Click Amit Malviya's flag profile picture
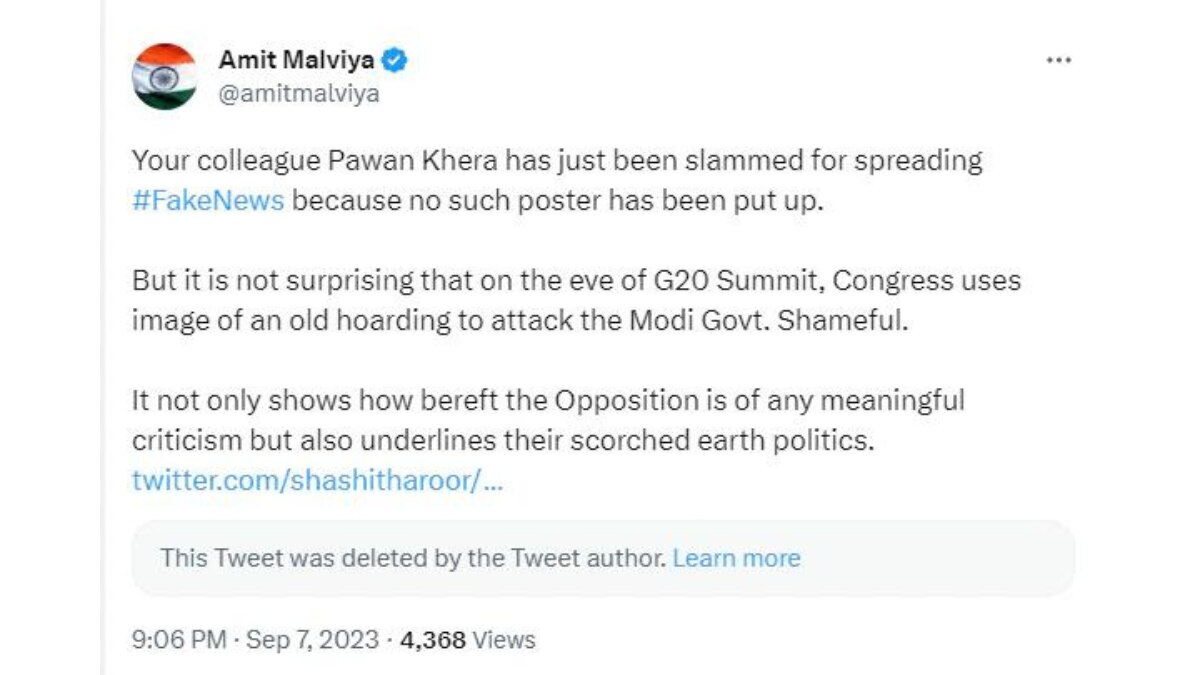This screenshot has width=1200, height=675. [x=164, y=76]
